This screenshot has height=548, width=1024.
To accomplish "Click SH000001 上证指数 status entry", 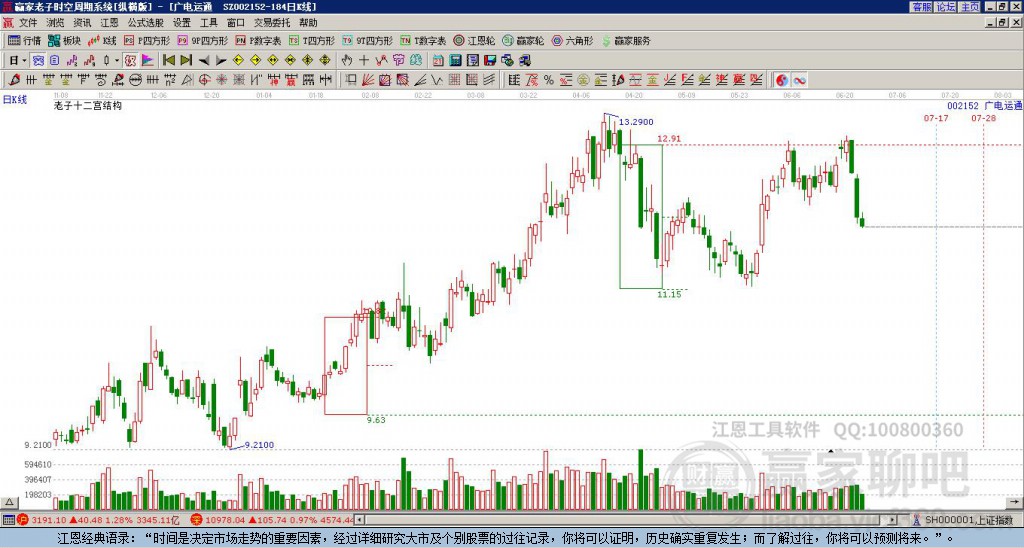I will click(x=969, y=520).
